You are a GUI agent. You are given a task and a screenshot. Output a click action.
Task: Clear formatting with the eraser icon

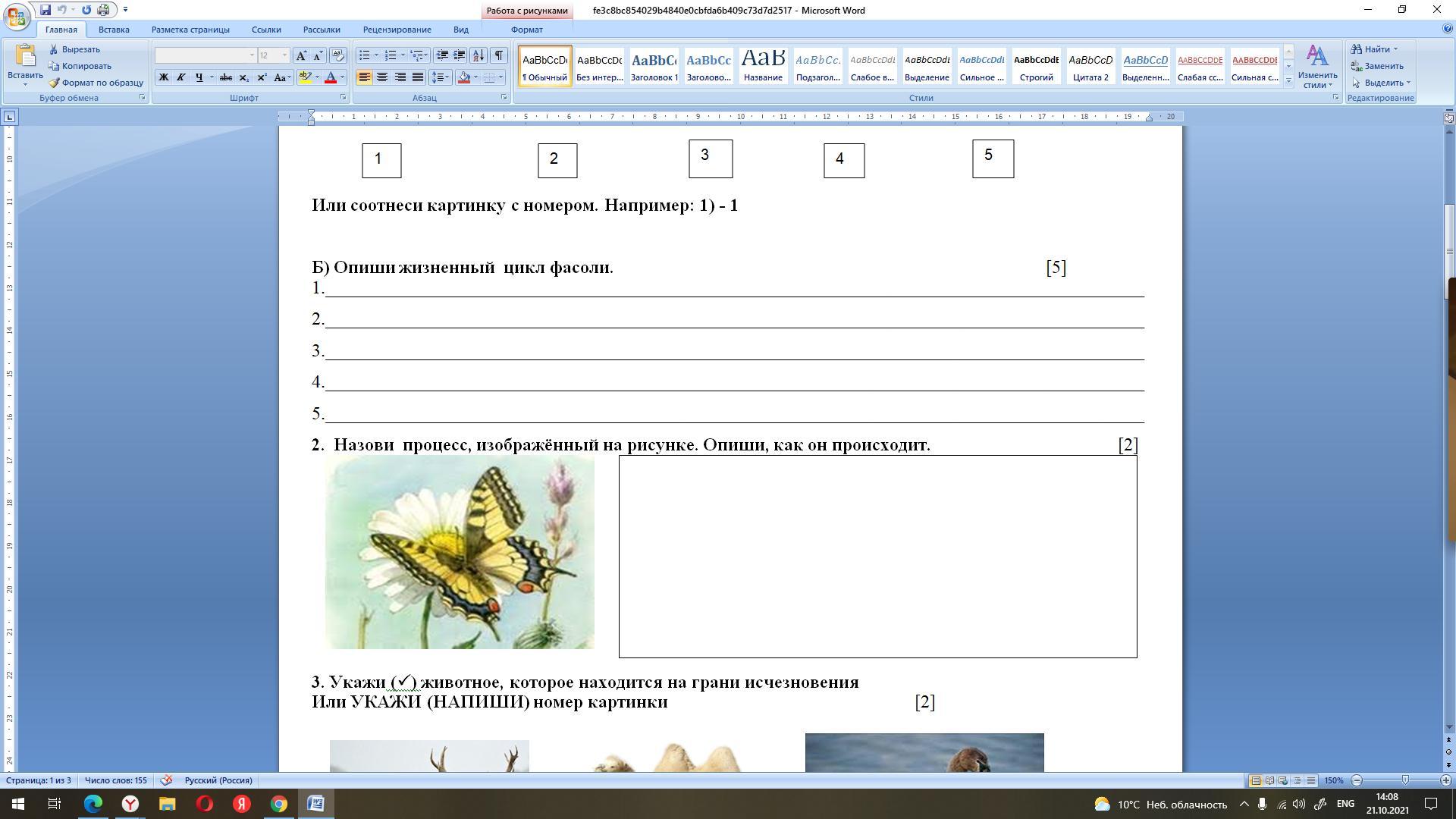coord(338,55)
